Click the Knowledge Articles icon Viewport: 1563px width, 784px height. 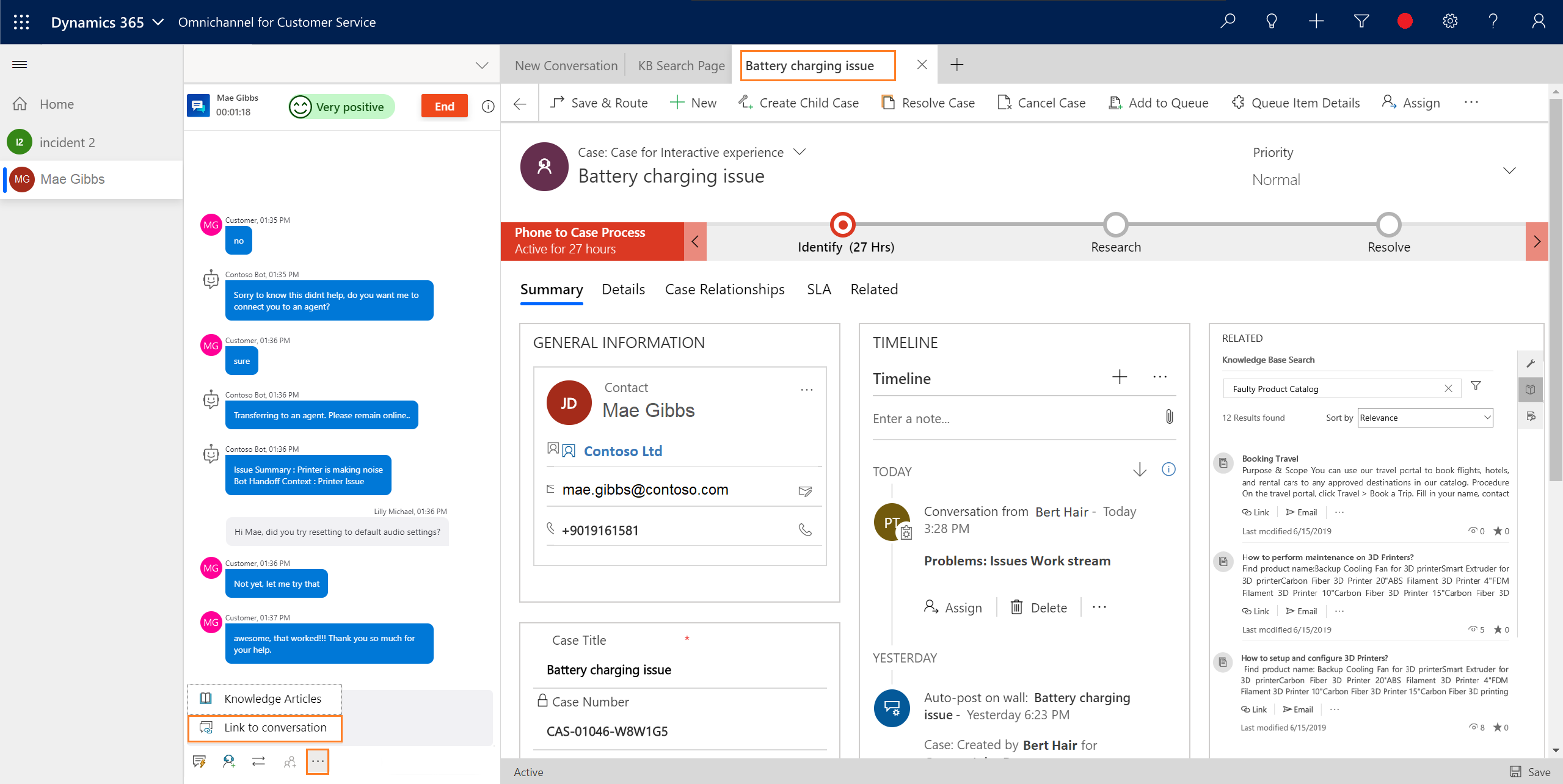coord(207,697)
